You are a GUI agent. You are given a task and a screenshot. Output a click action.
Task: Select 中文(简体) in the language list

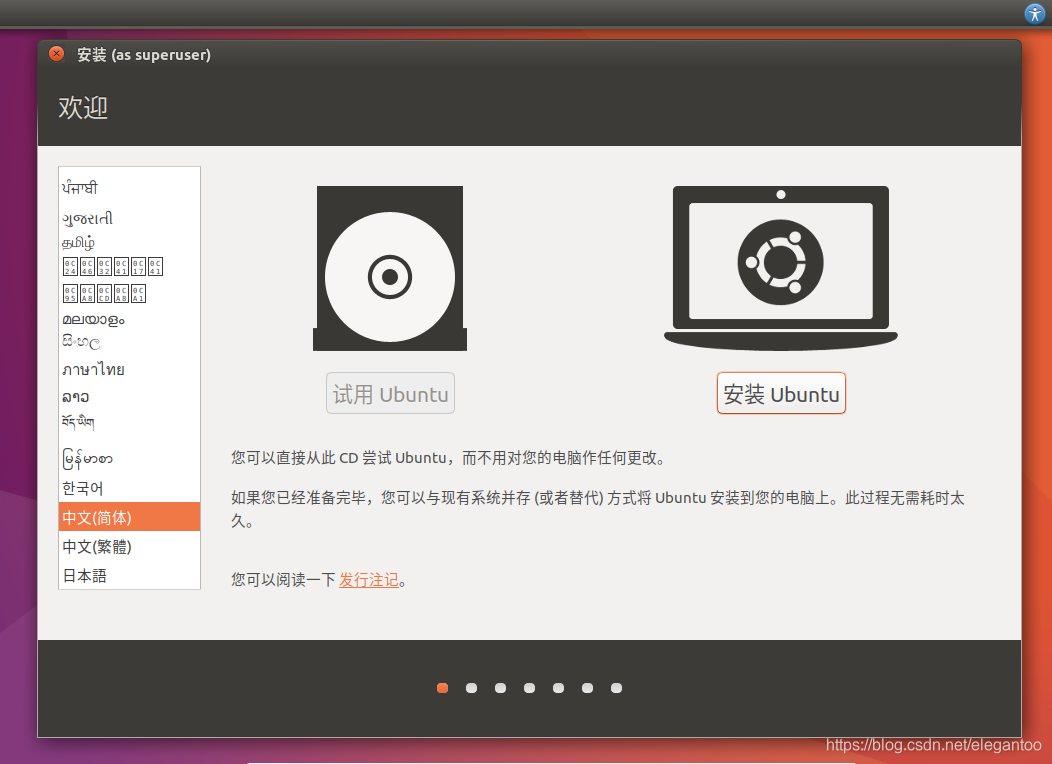[129, 517]
